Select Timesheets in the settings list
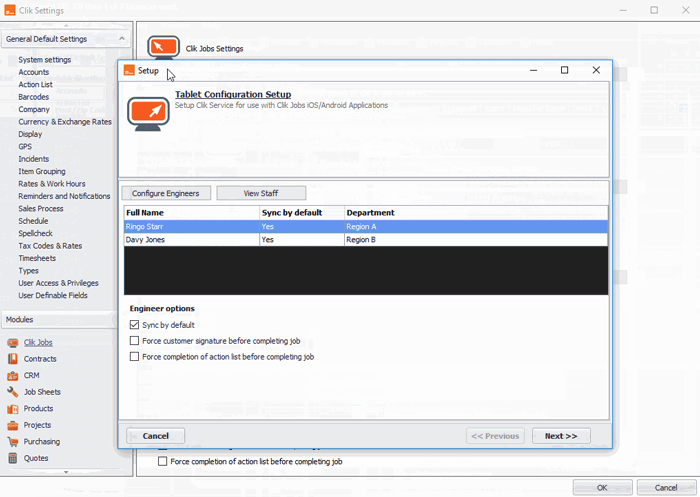The width and height of the screenshot is (700, 497). pos(40,258)
